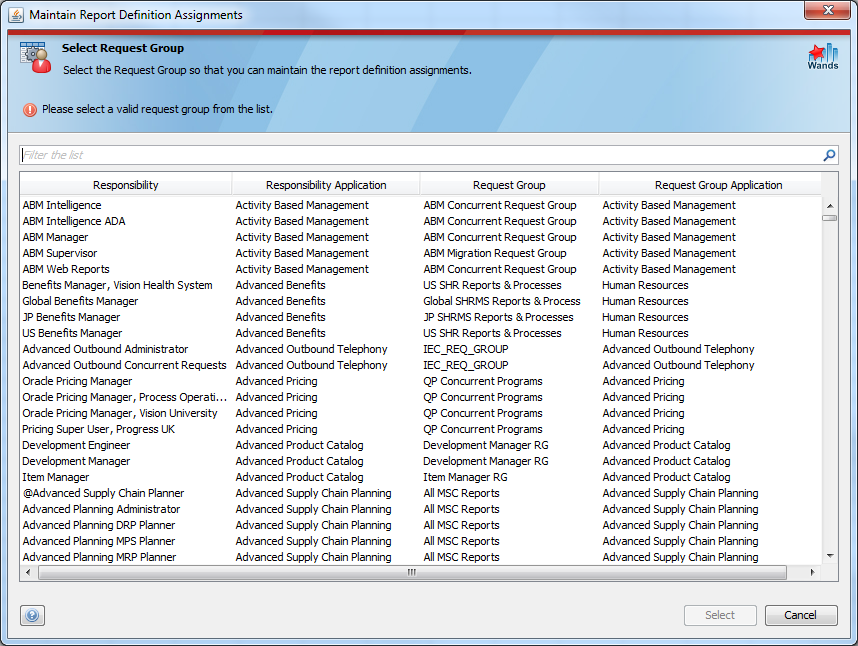858x646 pixels.
Task: Select the Advanced Planning MPS Planner row
Action: click(420, 541)
